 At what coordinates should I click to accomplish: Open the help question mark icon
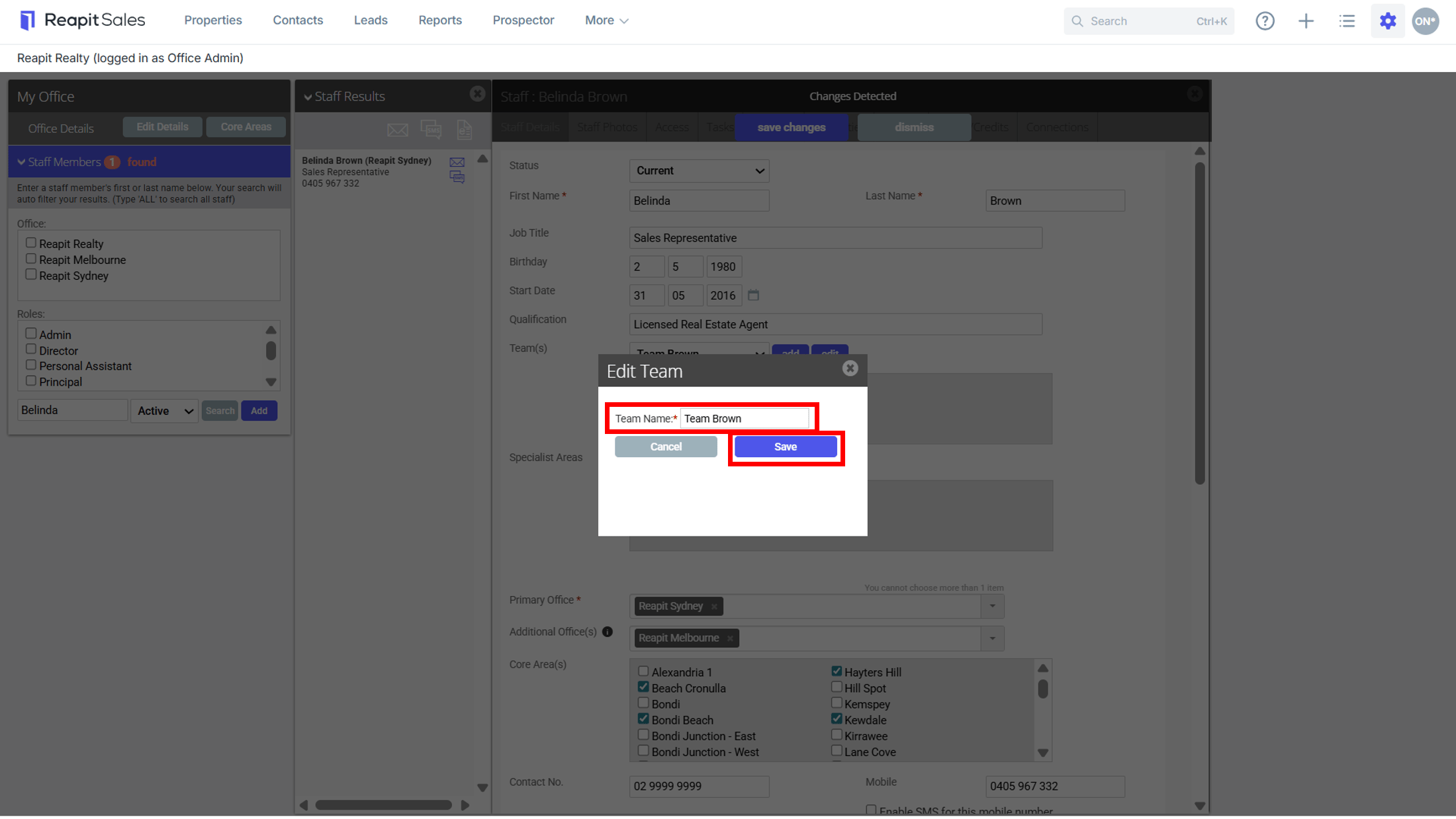pyautogui.click(x=1265, y=21)
